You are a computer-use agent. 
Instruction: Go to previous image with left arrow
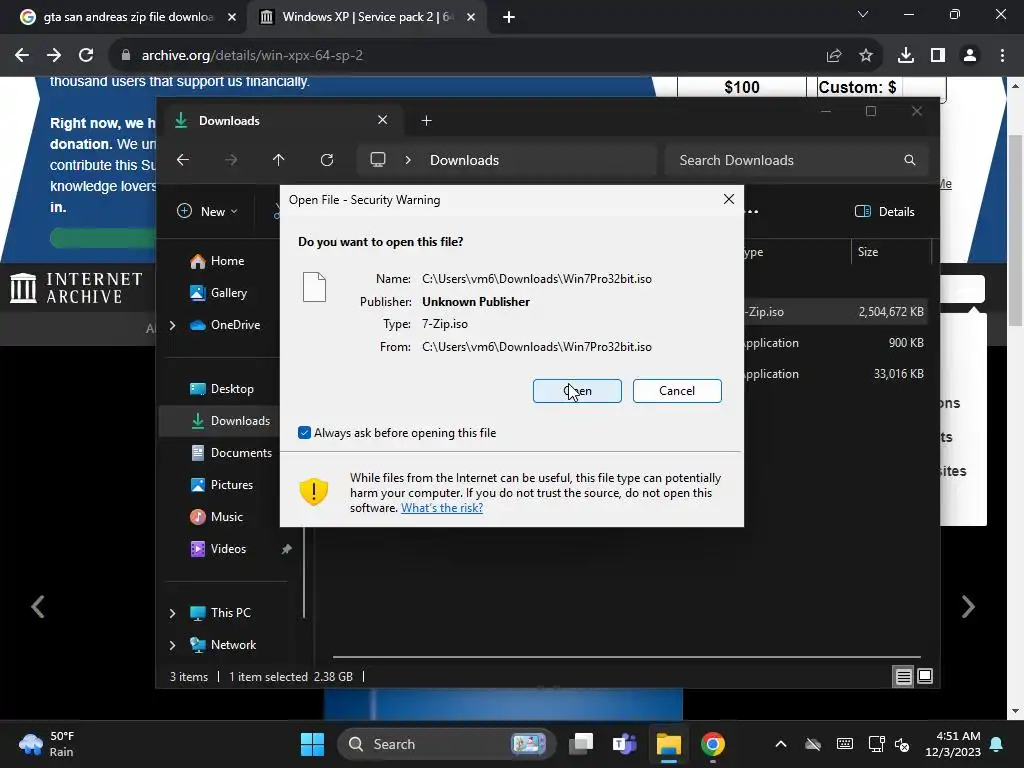(38, 607)
